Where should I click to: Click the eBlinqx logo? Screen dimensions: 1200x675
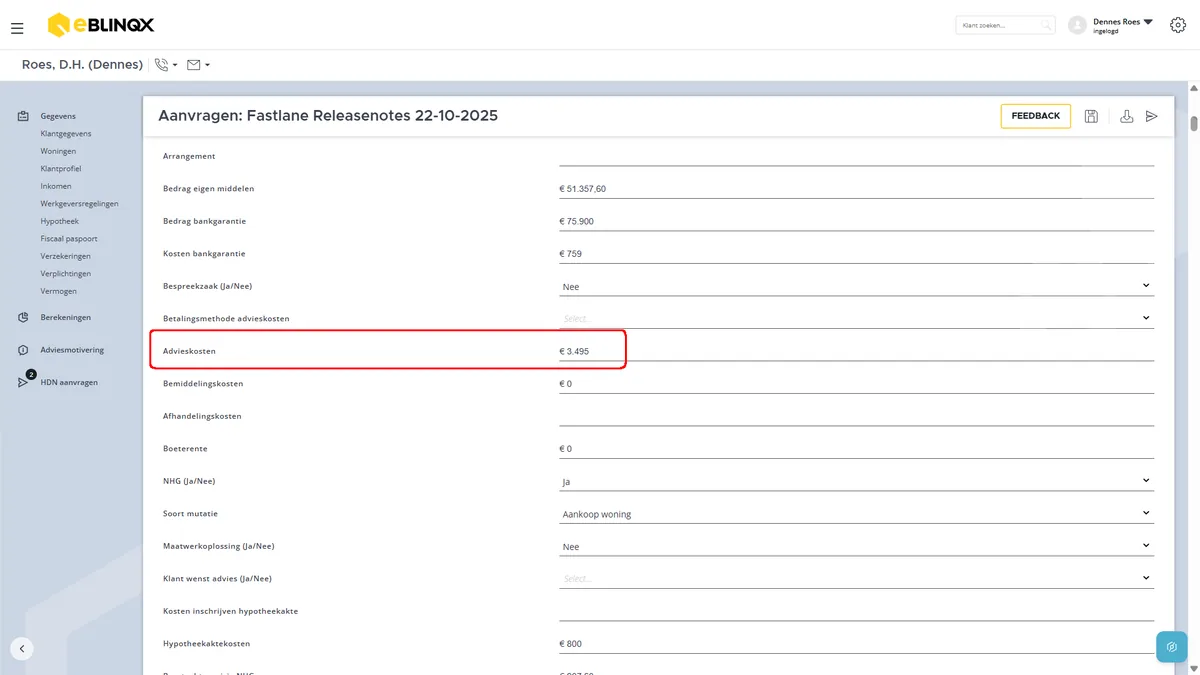(101, 25)
